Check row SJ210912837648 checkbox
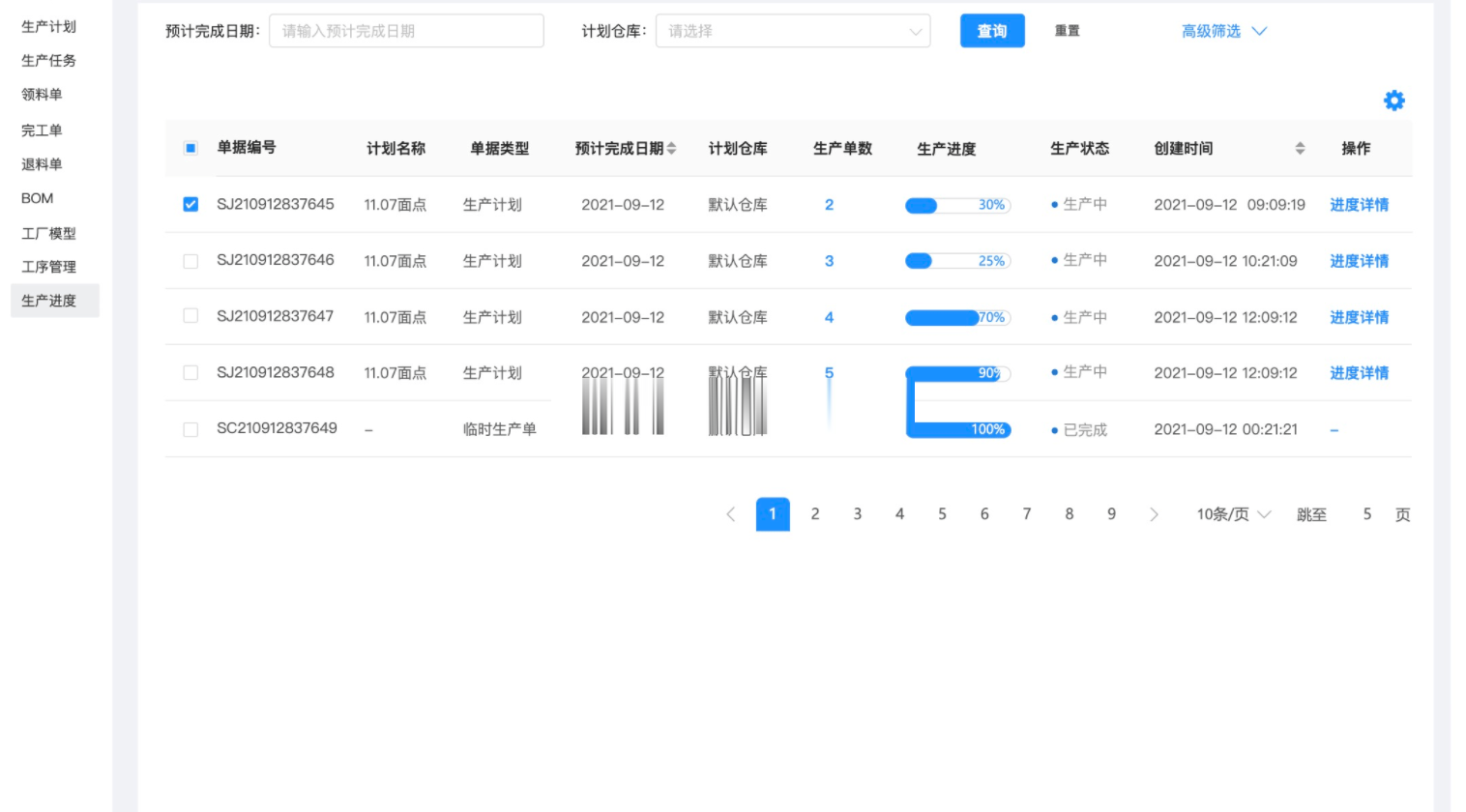The image size is (1466, 812). pyautogui.click(x=191, y=373)
